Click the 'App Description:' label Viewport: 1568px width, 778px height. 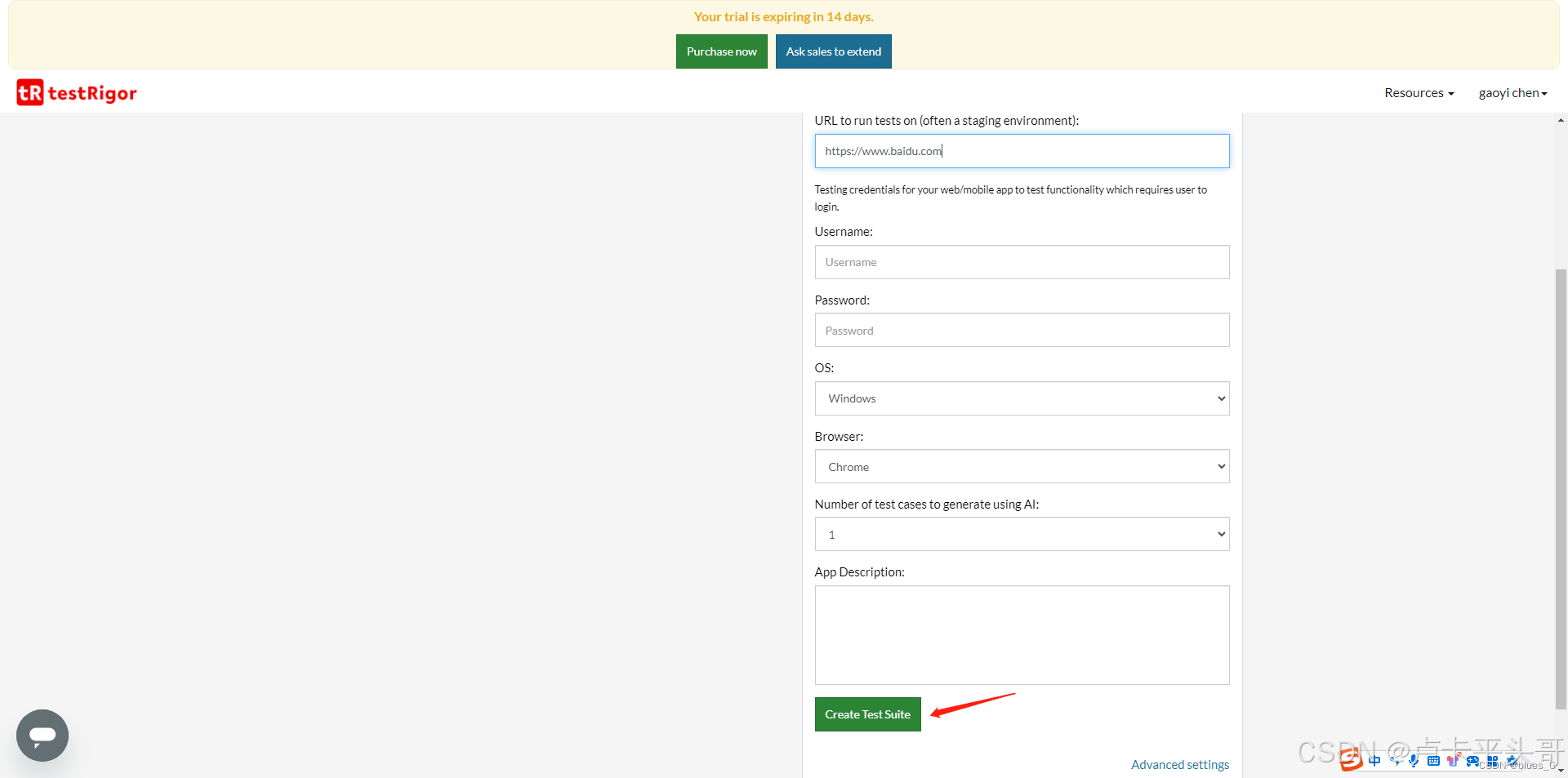(x=859, y=572)
